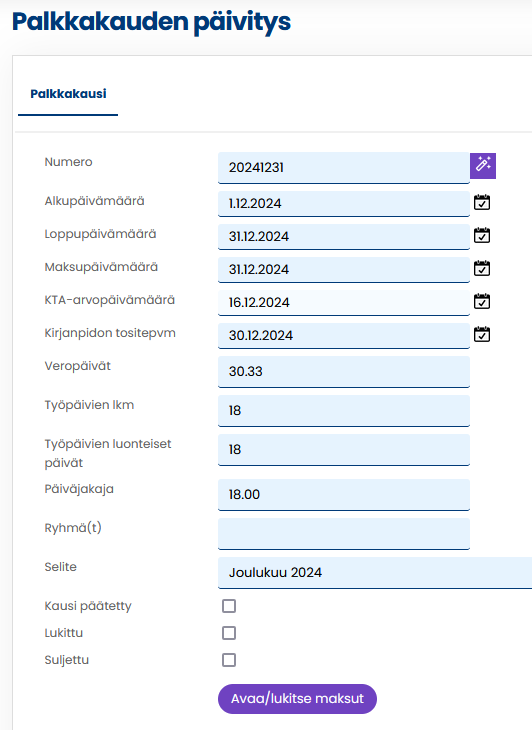Check the Kausi päätetty checkbox

[229, 606]
